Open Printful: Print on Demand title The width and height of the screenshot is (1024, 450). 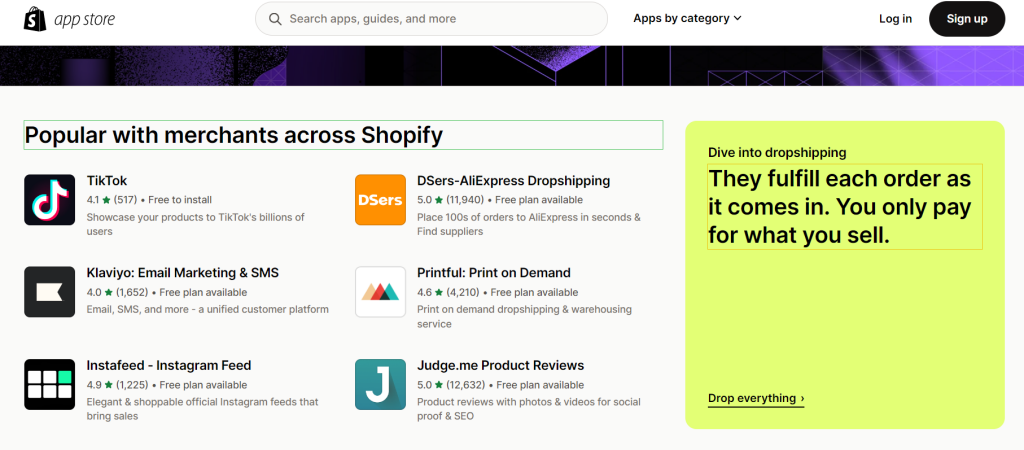(494, 273)
